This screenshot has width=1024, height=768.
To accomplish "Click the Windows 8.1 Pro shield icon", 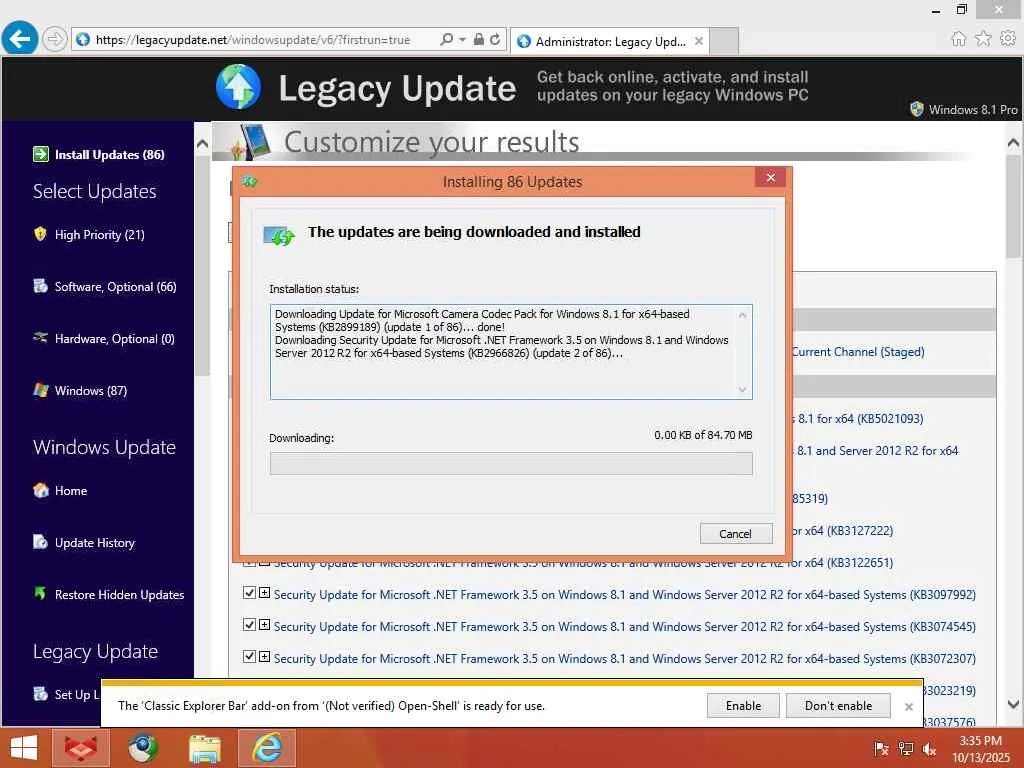I will pos(917,109).
